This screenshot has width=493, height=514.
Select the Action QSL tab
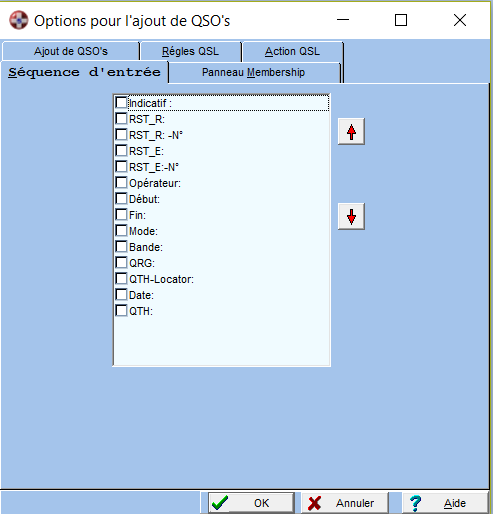292,51
